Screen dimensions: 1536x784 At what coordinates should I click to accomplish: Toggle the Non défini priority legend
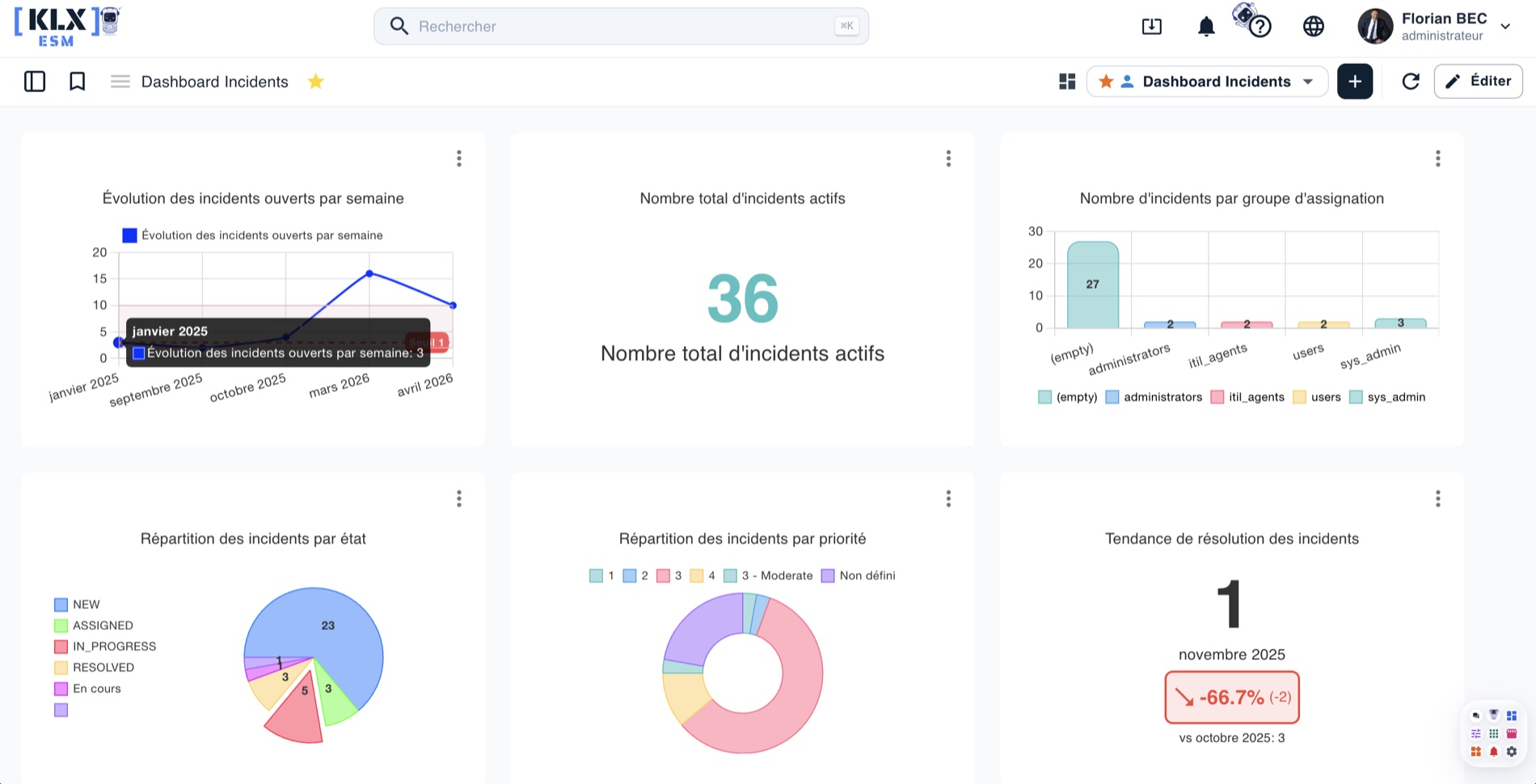click(x=858, y=575)
